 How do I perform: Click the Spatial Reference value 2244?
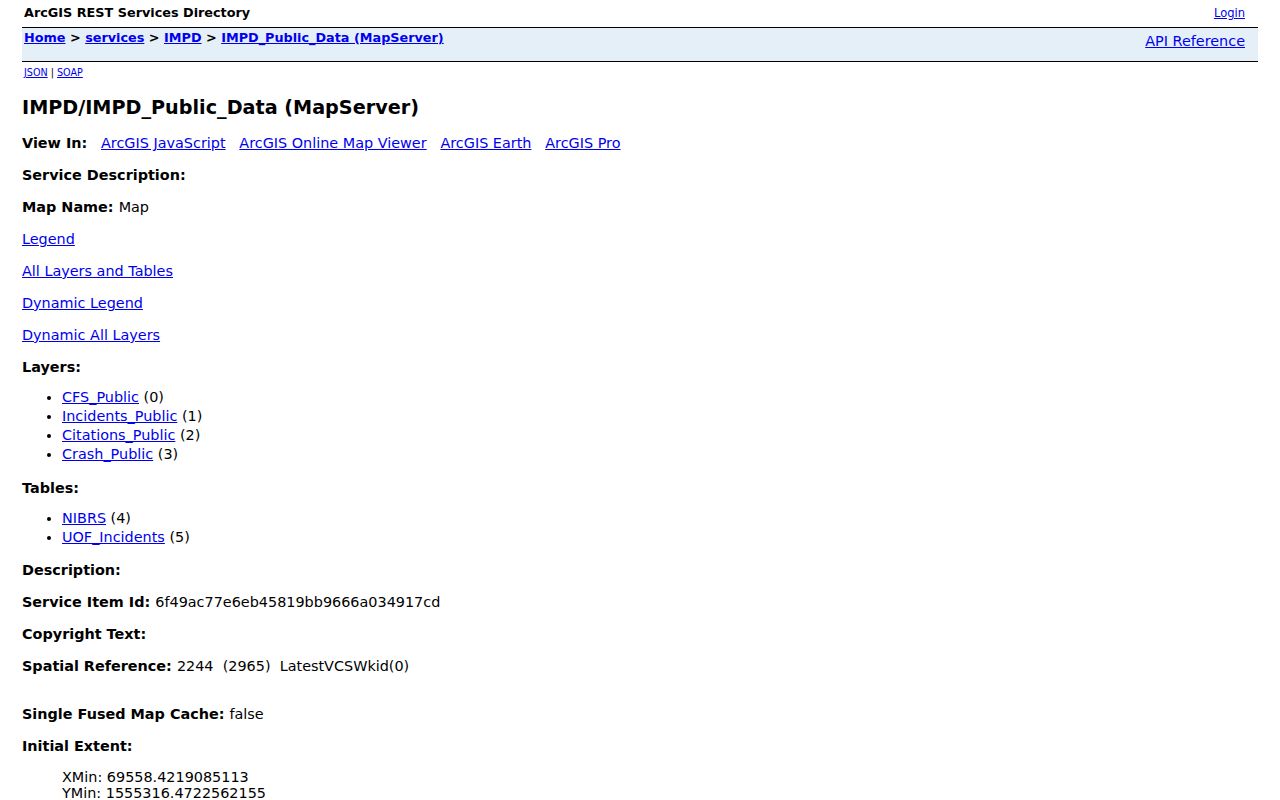[195, 666]
